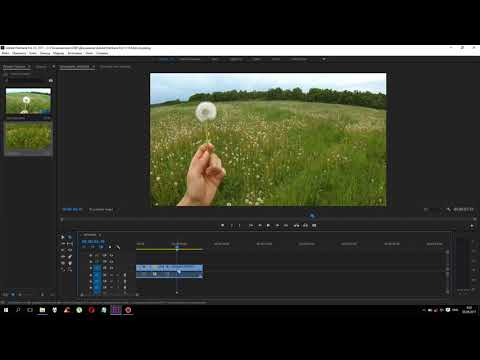Image resolution: width=480 pixels, height=360 pixels.
Task: Open timeline display settings wrench
Action: point(118,247)
